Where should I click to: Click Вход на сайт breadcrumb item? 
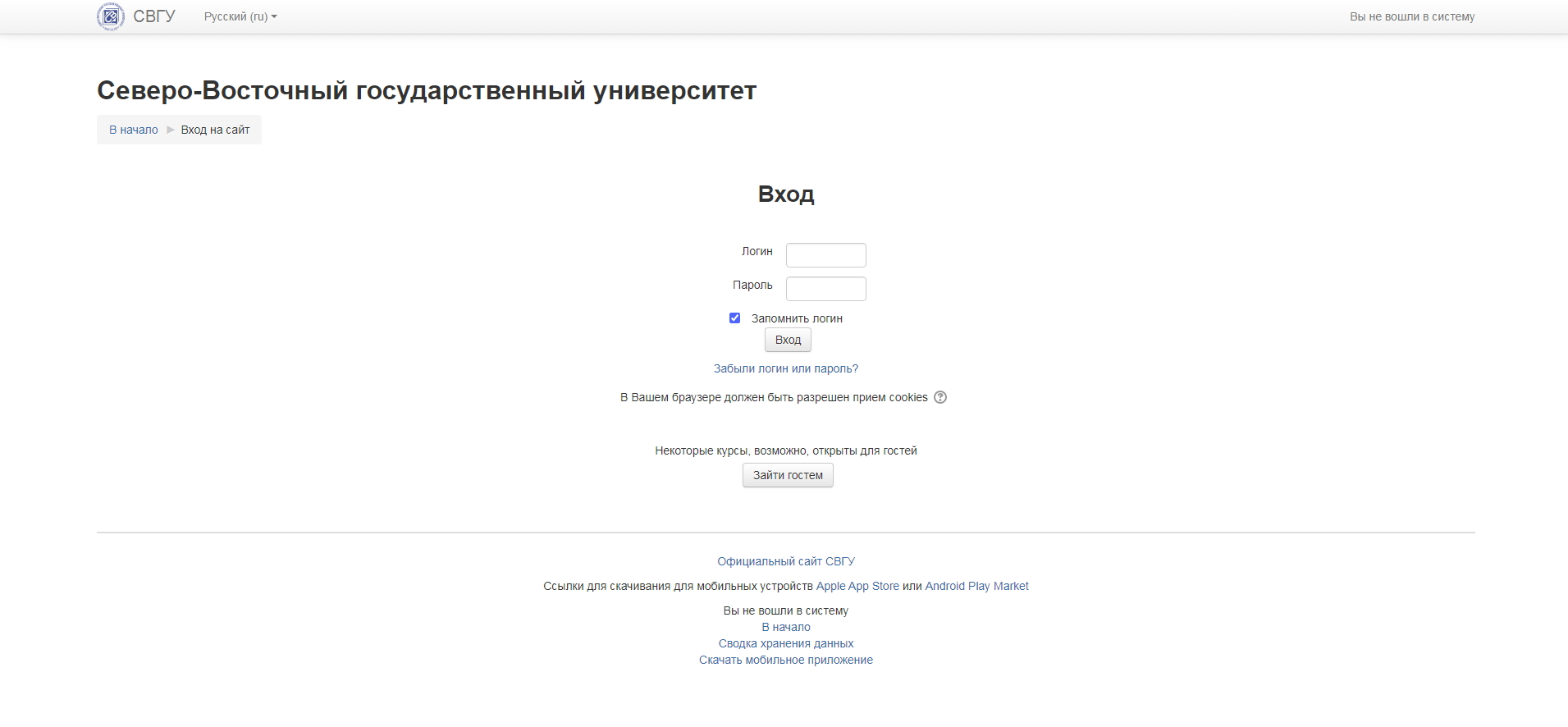click(215, 130)
